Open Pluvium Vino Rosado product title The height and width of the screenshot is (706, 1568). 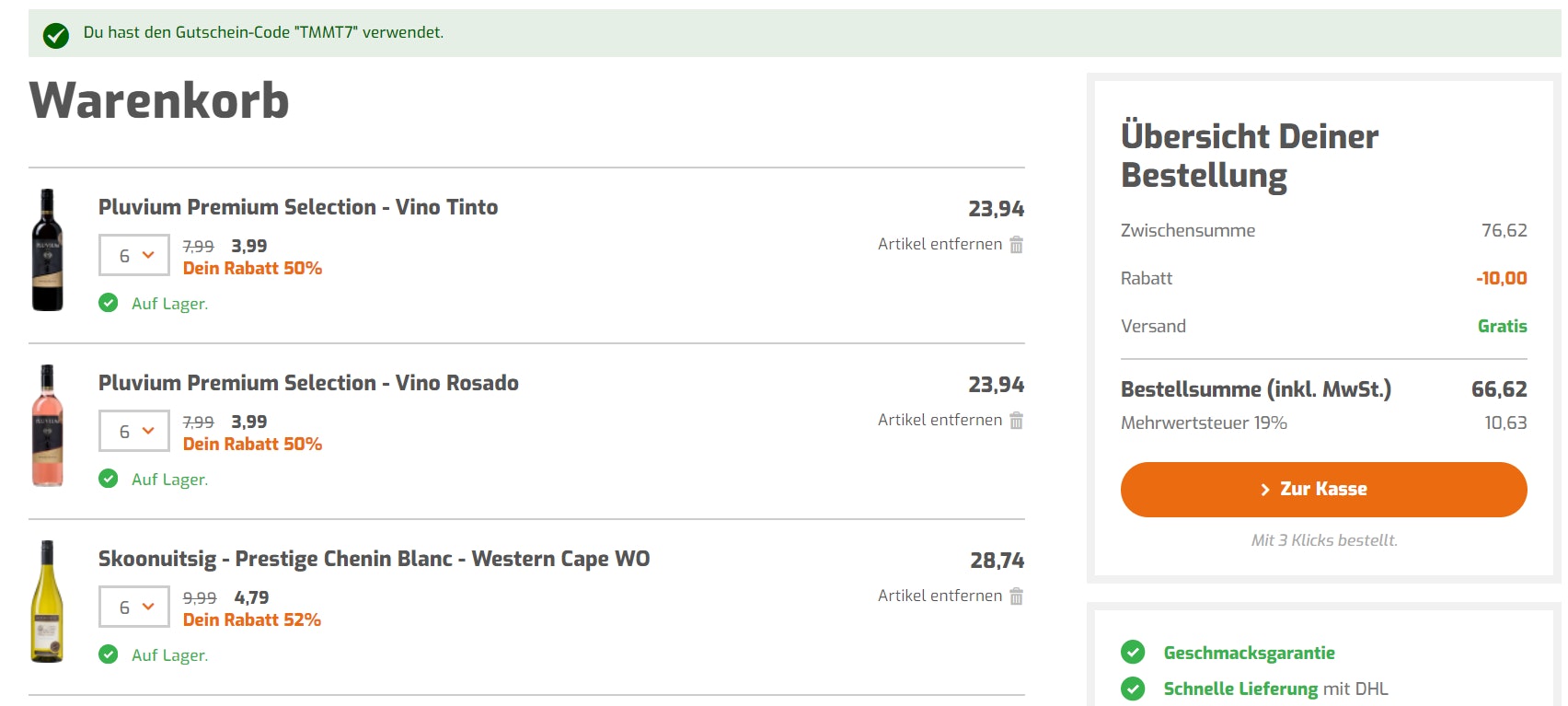pos(308,383)
